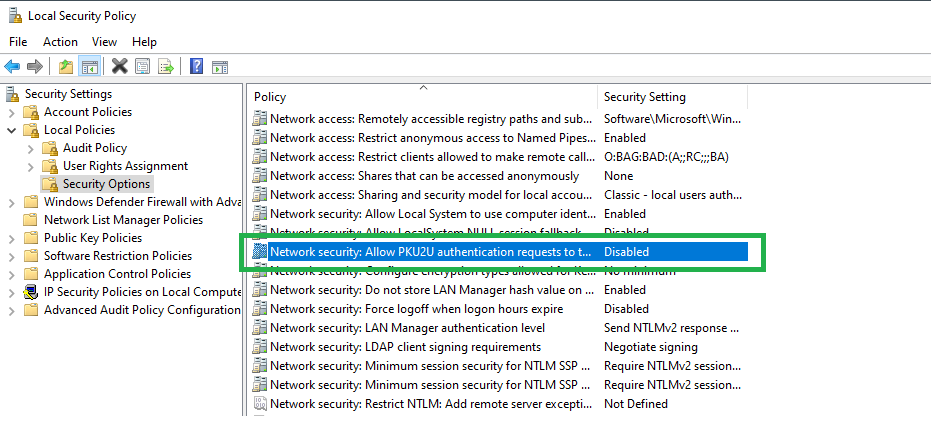Click the Forward arrow toolbar icon
This screenshot has width=933, height=422.
point(34,67)
